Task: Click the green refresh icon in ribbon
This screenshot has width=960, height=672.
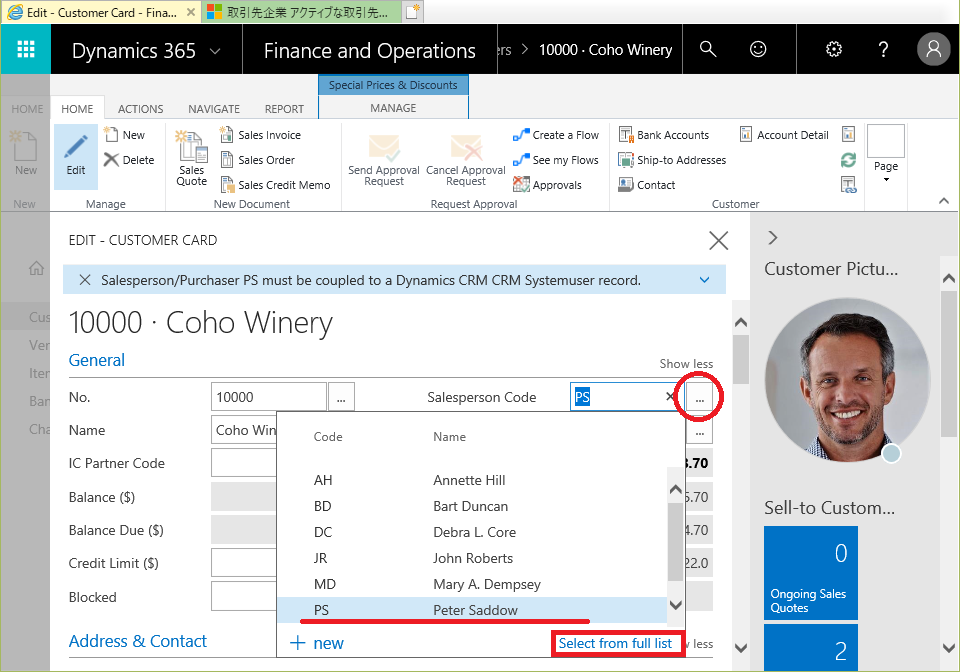Action: pyautogui.click(x=848, y=160)
